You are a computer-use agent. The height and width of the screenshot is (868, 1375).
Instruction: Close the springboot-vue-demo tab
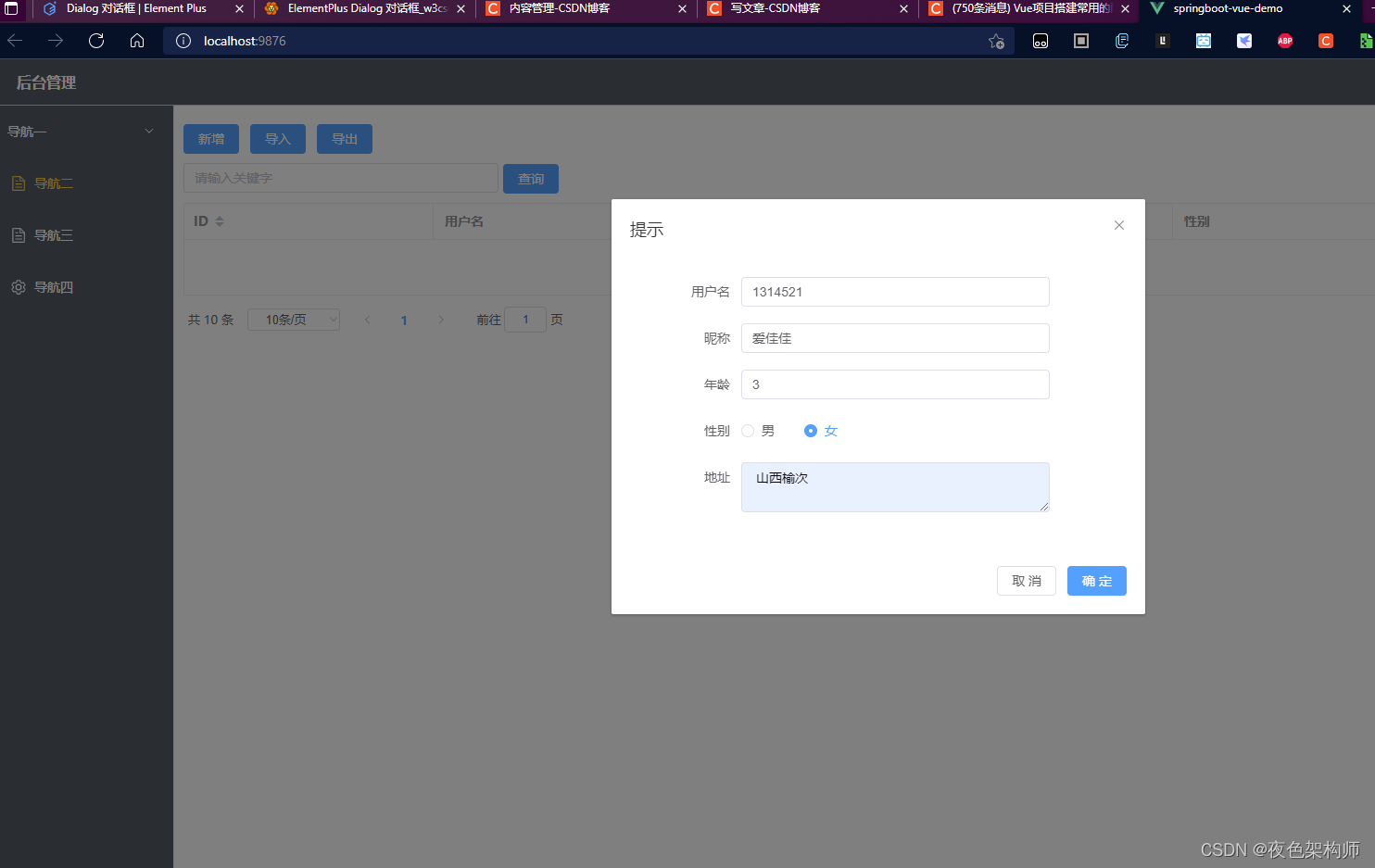(x=1346, y=8)
